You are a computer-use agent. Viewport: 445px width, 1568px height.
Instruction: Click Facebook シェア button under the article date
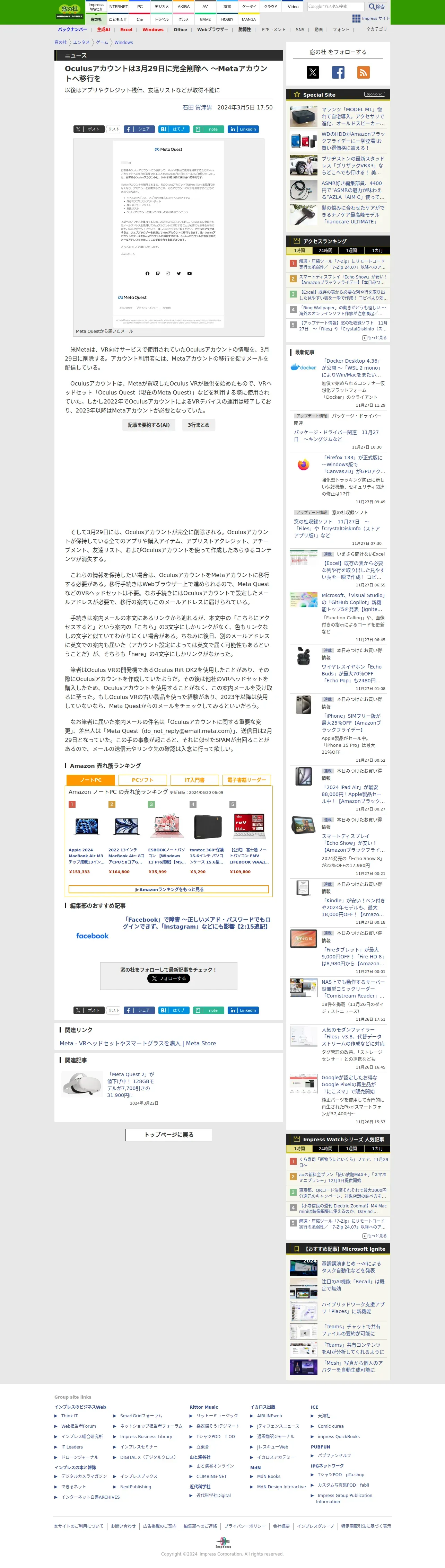click(x=139, y=129)
